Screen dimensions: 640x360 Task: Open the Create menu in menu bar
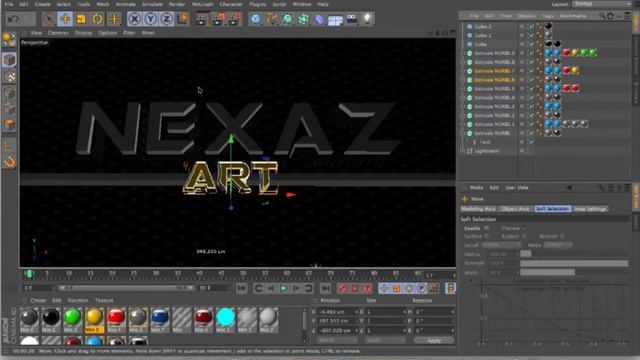tap(42, 4)
